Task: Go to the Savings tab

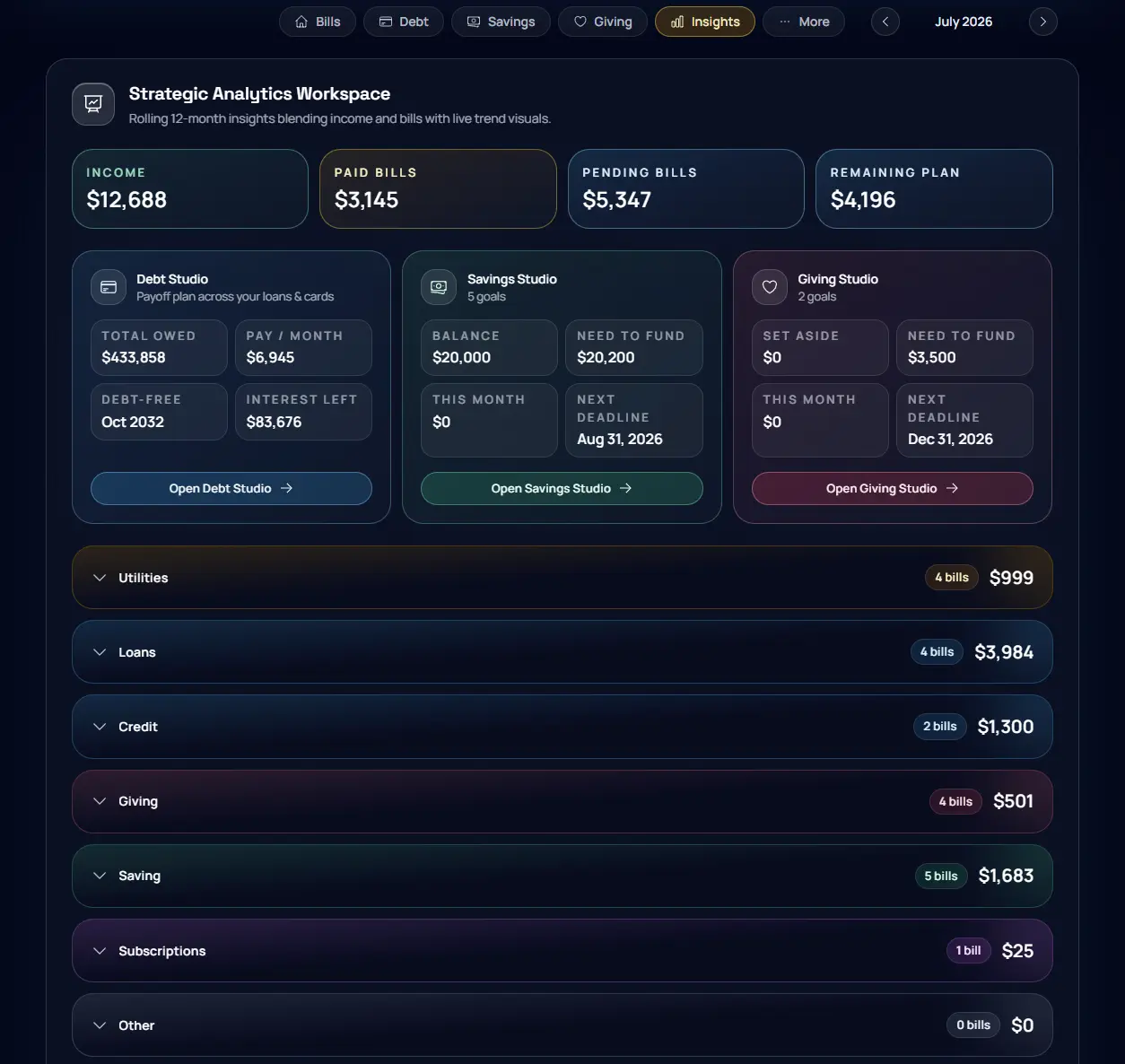Action: [x=501, y=22]
